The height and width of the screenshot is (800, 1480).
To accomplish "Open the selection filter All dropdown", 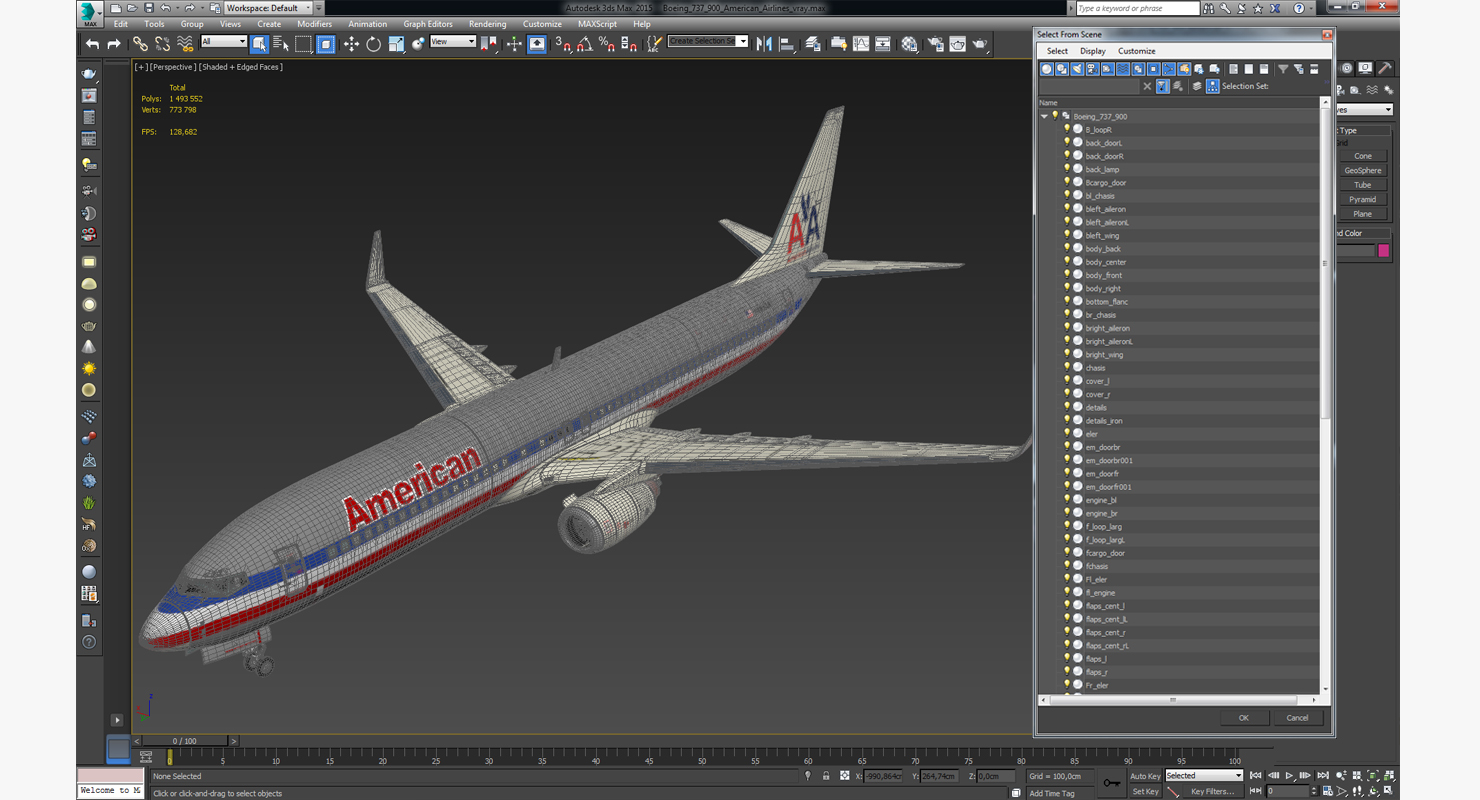I will (x=223, y=42).
